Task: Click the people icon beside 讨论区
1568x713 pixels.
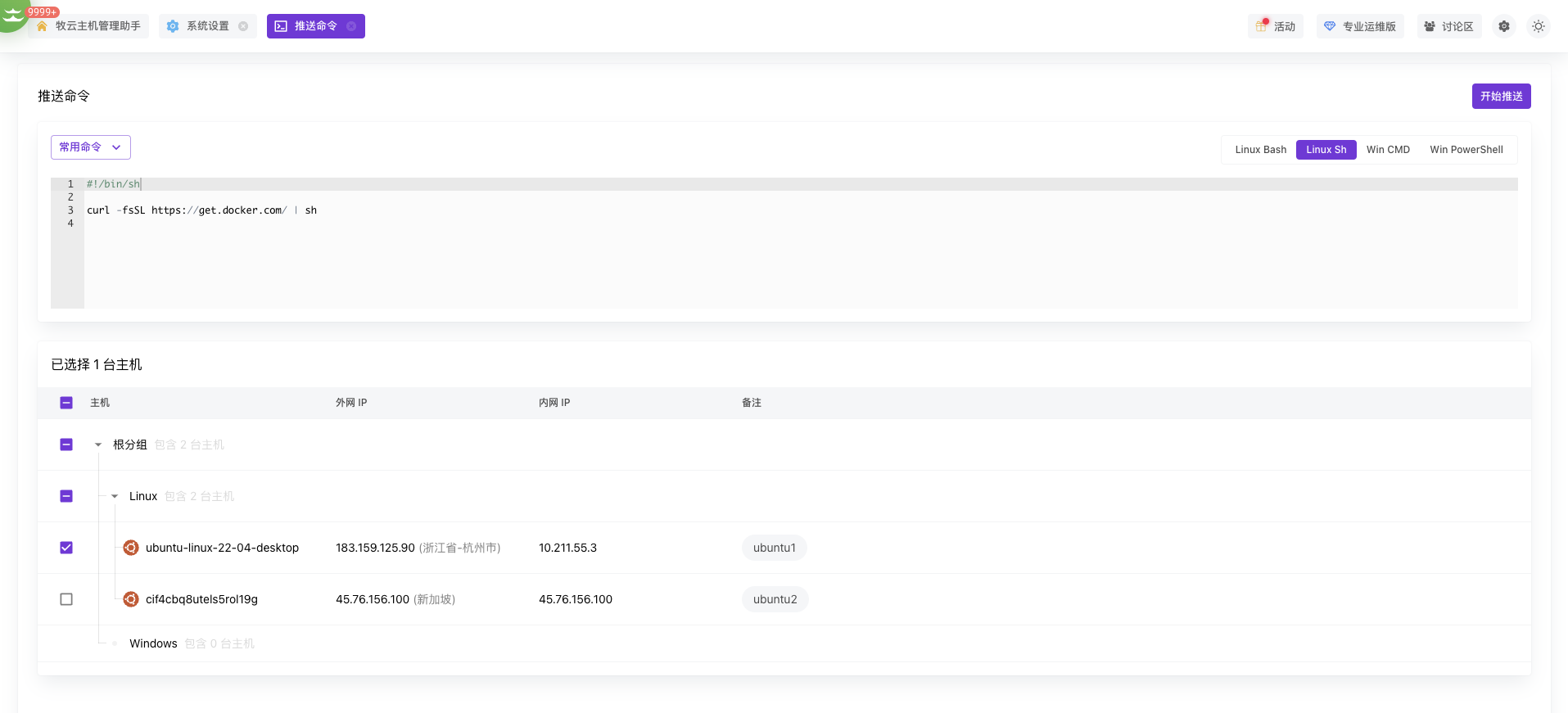Action: tap(1430, 26)
